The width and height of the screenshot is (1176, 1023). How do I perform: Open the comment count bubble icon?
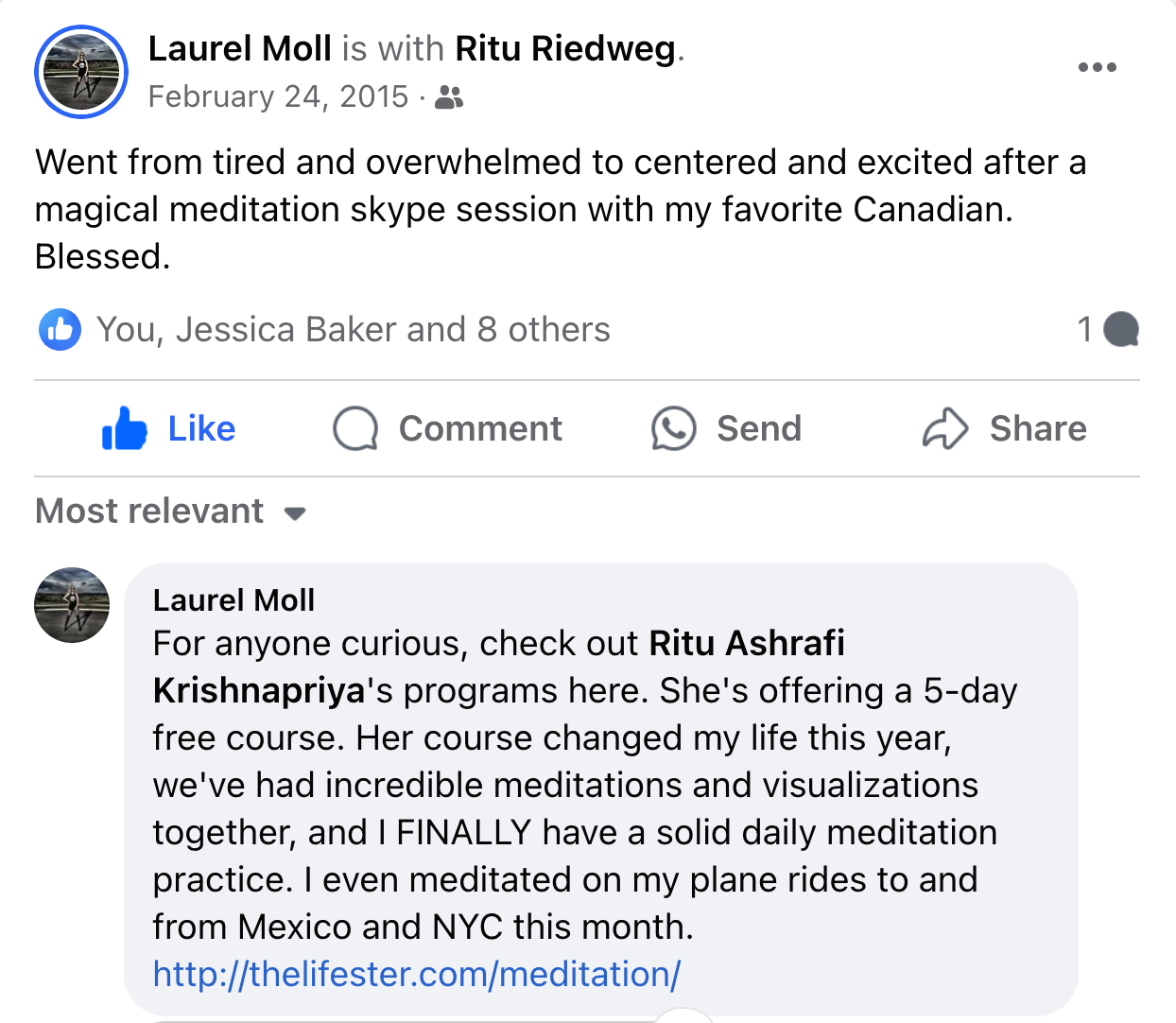click(x=1121, y=329)
